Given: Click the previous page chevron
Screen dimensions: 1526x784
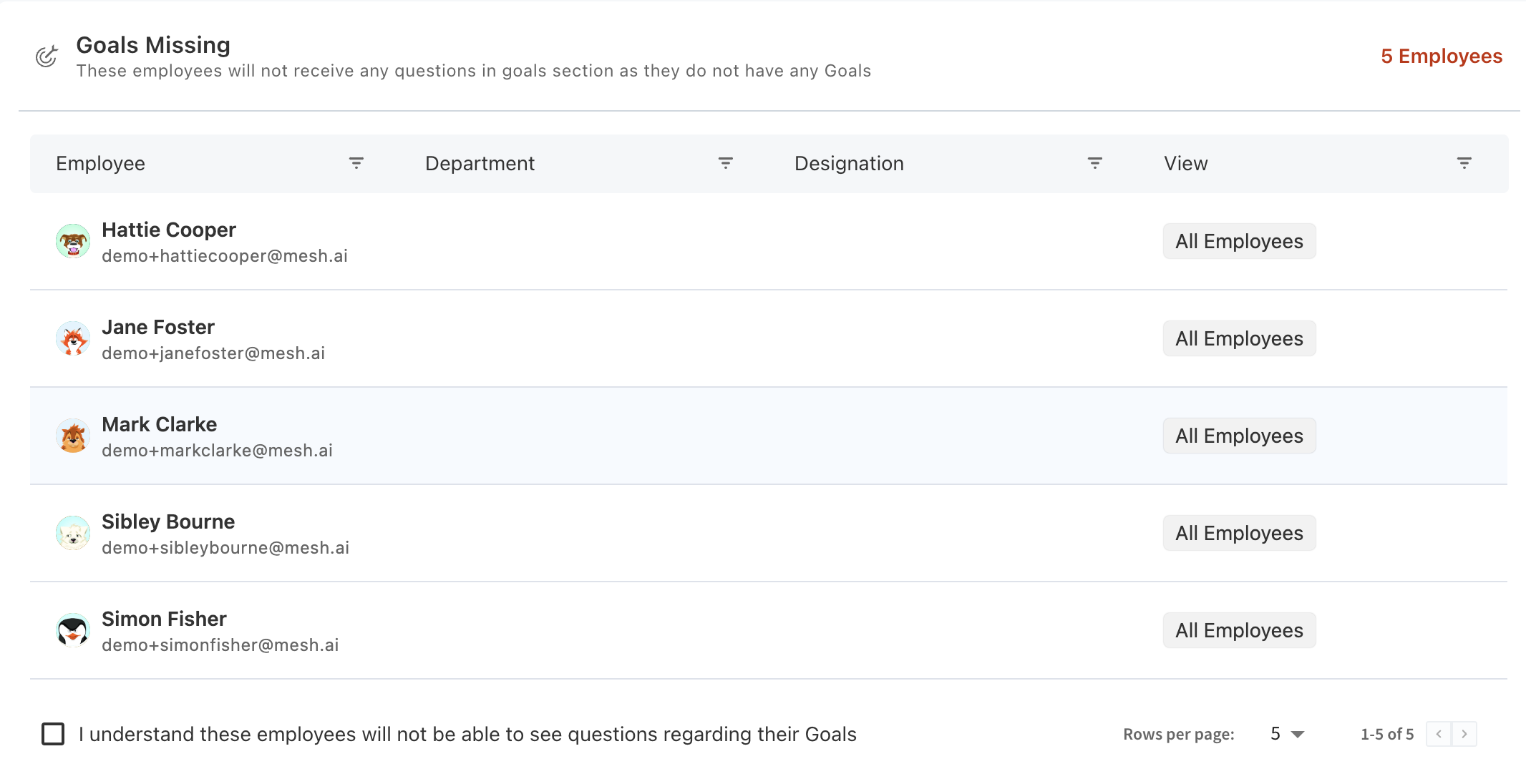Looking at the screenshot, I should pyautogui.click(x=1439, y=734).
